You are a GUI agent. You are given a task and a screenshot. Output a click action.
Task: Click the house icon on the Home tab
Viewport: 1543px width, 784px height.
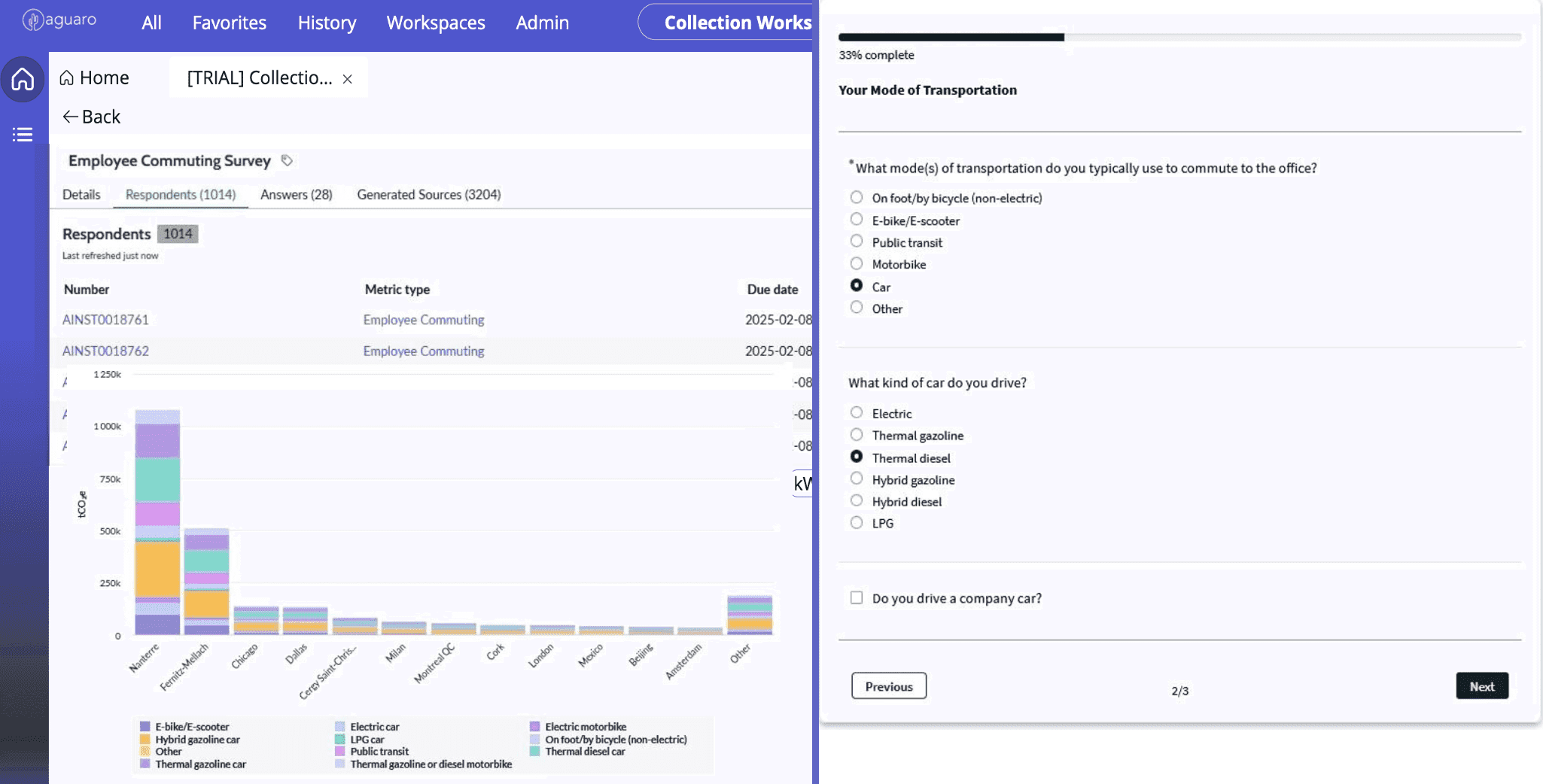(67, 77)
